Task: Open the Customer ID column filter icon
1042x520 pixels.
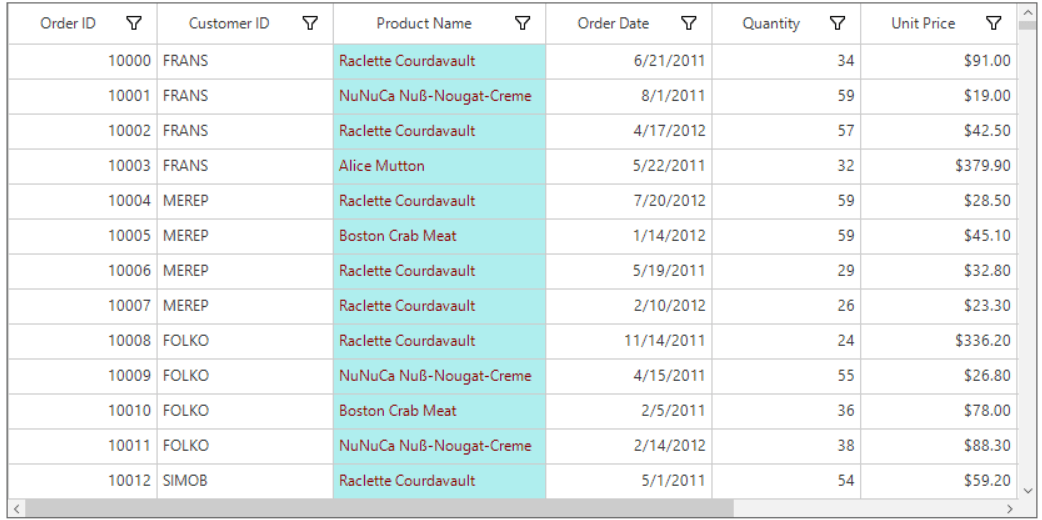Action: point(310,23)
